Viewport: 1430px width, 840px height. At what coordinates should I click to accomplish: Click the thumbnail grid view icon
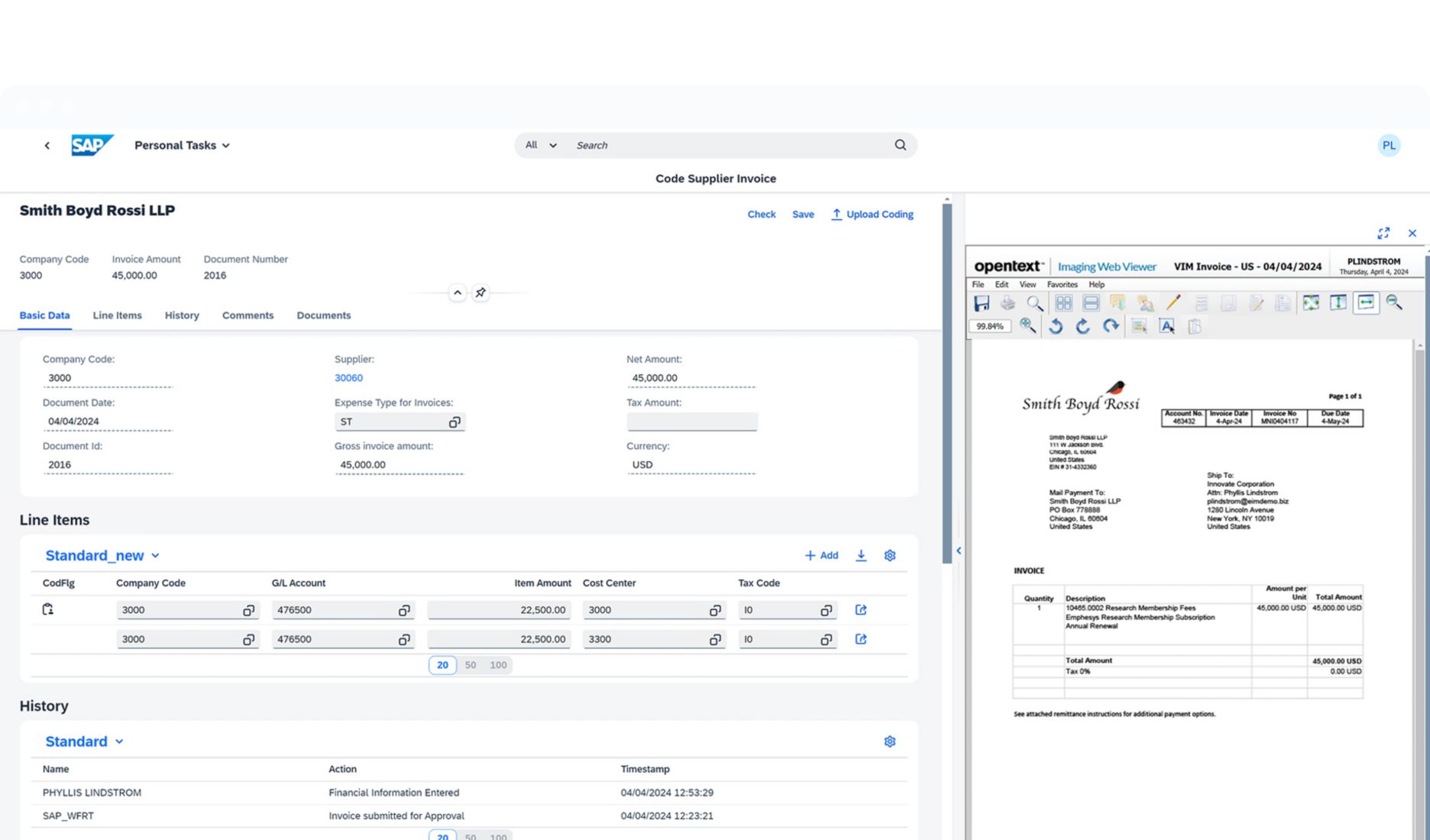[x=1063, y=303]
